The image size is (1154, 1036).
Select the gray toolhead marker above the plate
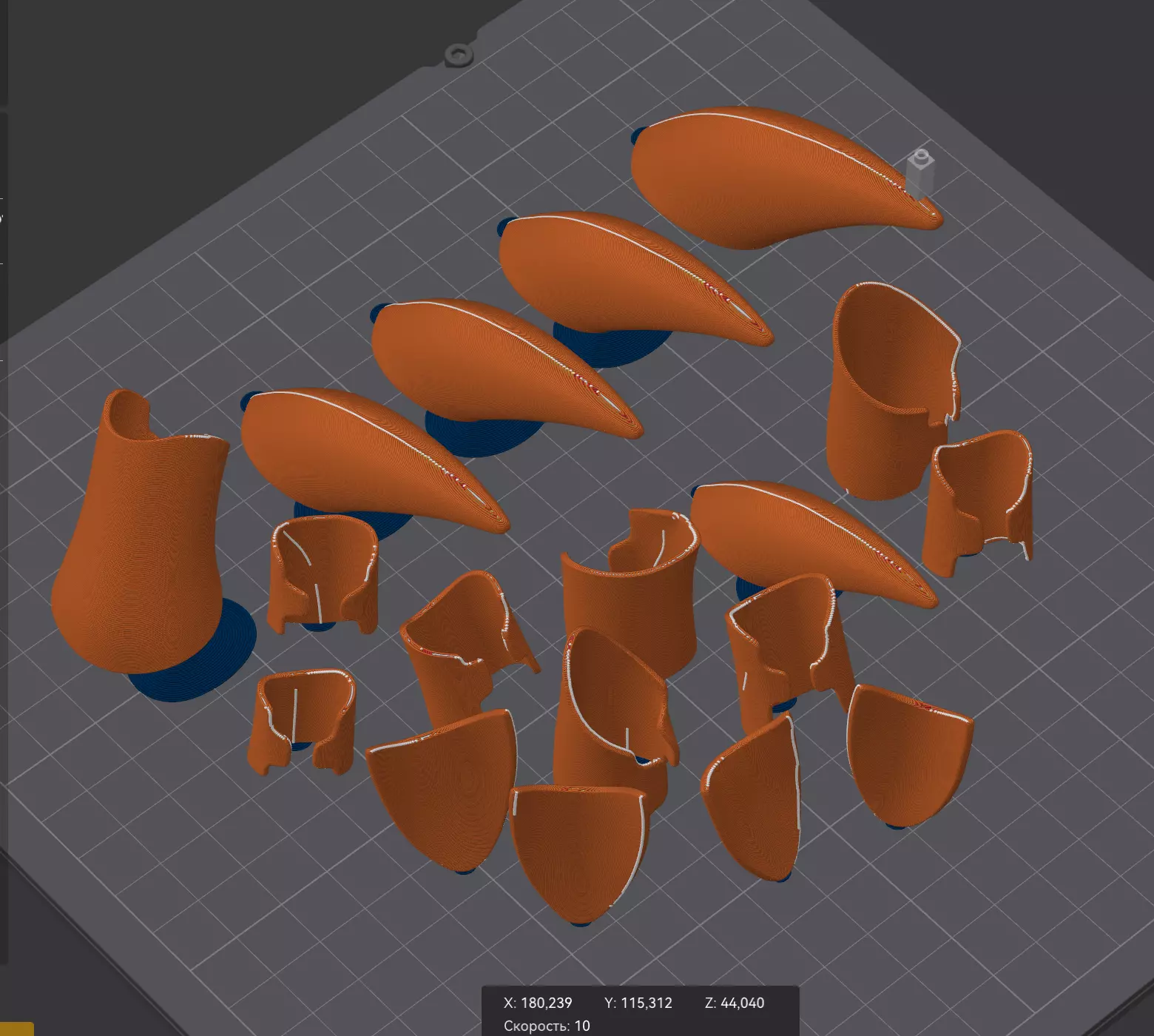tap(920, 174)
